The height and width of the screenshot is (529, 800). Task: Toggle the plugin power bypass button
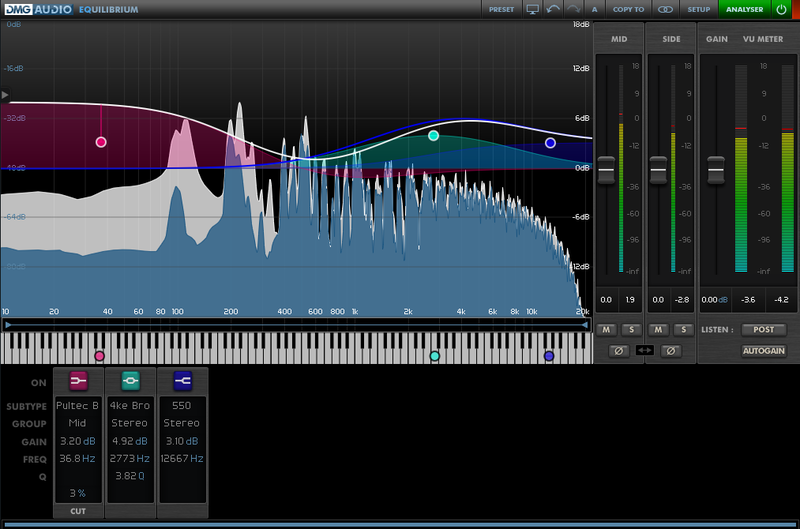click(x=781, y=9)
